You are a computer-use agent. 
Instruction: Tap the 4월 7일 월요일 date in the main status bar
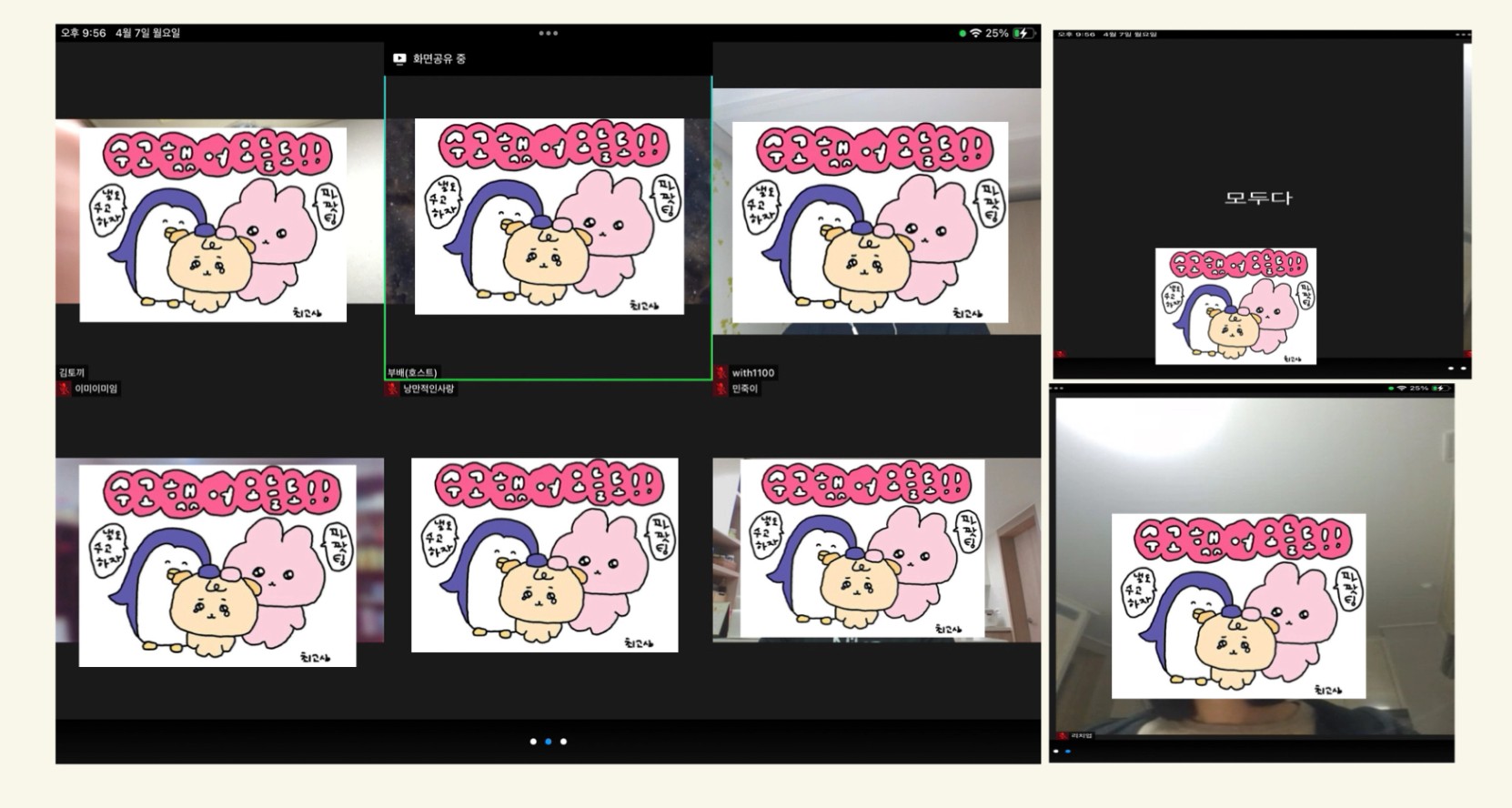coord(147,33)
